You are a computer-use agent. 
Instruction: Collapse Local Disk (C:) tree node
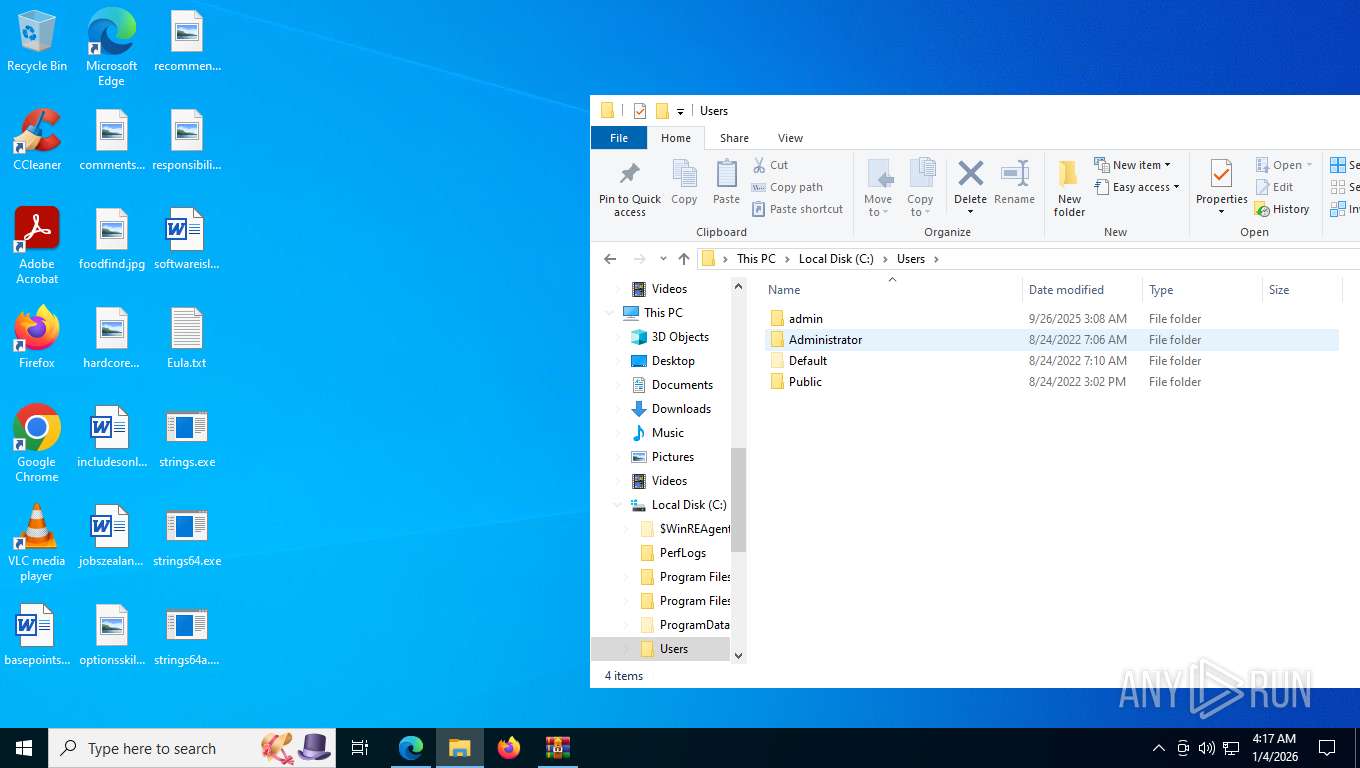pos(617,505)
